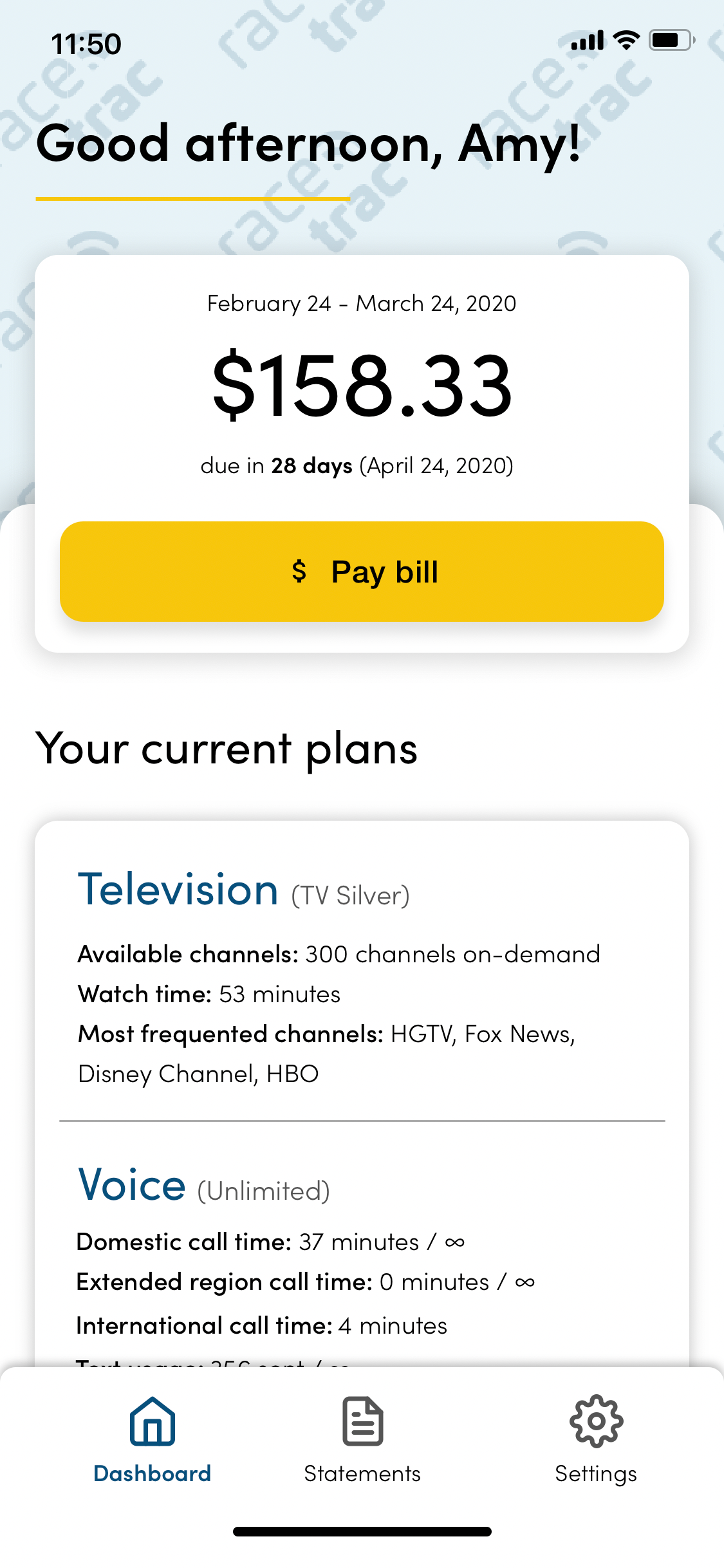Tap the Good afternoon, Amy! greeting
Viewport: 724px width, 1568px height.
pyautogui.click(x=308, y=143)
